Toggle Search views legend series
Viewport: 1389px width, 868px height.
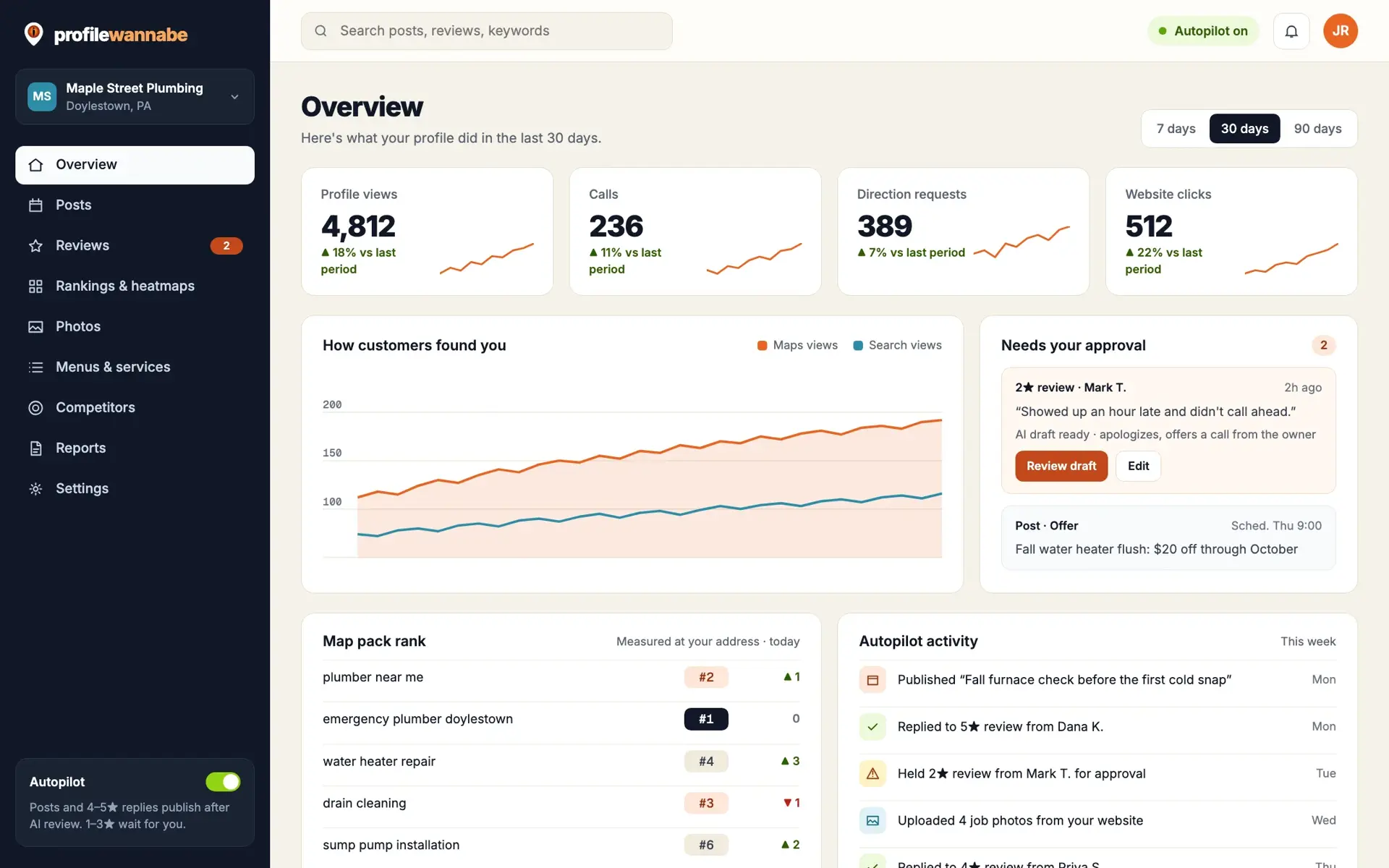tap(897, 345)
